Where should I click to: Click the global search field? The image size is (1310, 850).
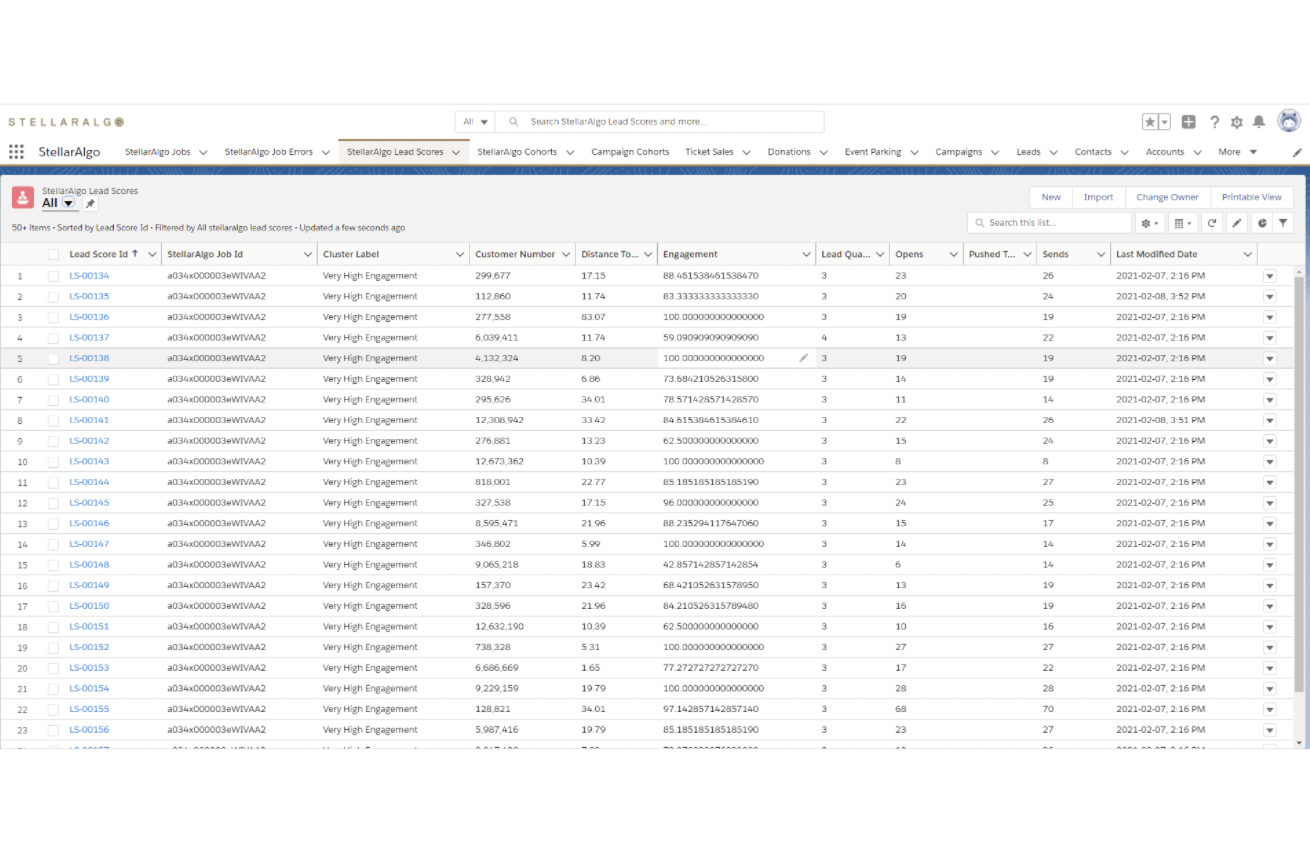660,122
